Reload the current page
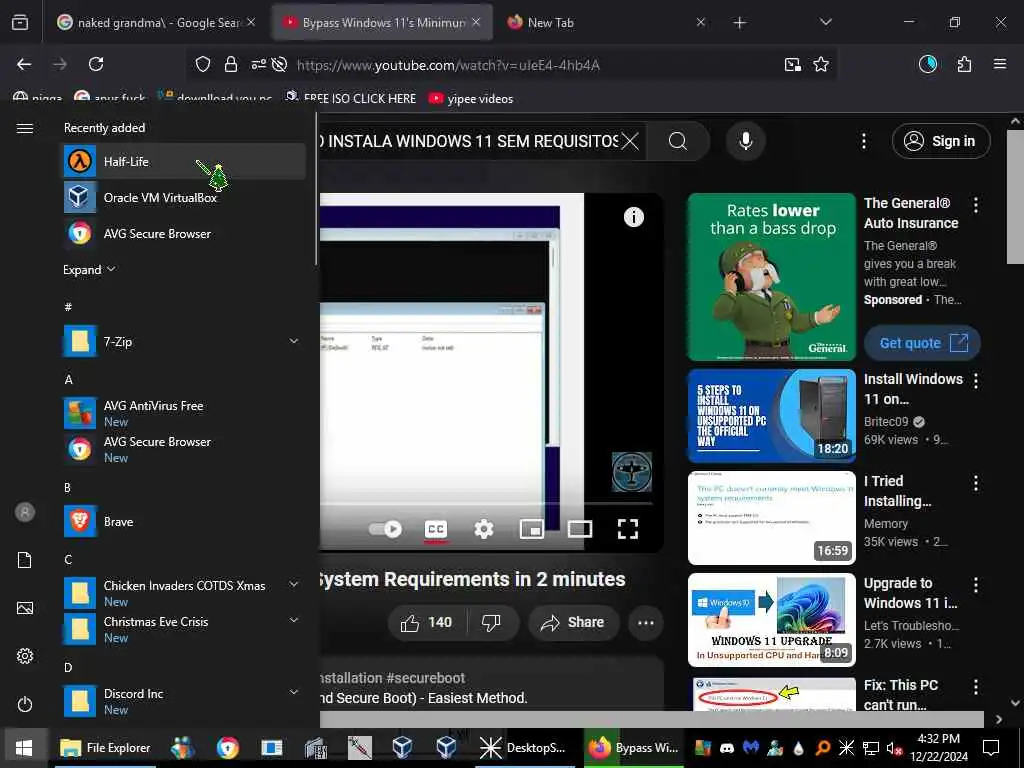The height and width of the screenshot is (768, 1024). (x=96, y=64)
